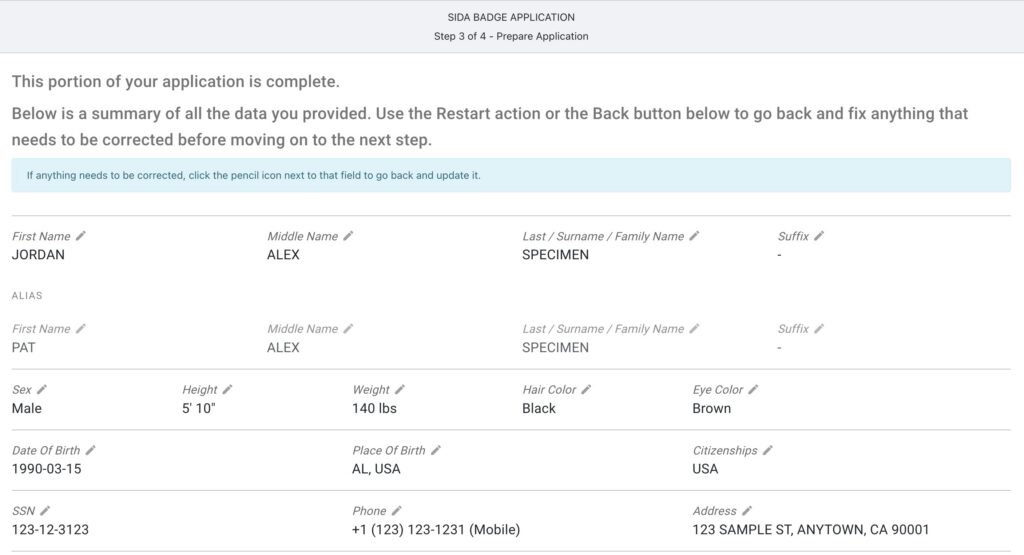1024x555 pixels.
Task: Edit the Alias Suffix pencil icon
Action: click(x=819, y=328)
